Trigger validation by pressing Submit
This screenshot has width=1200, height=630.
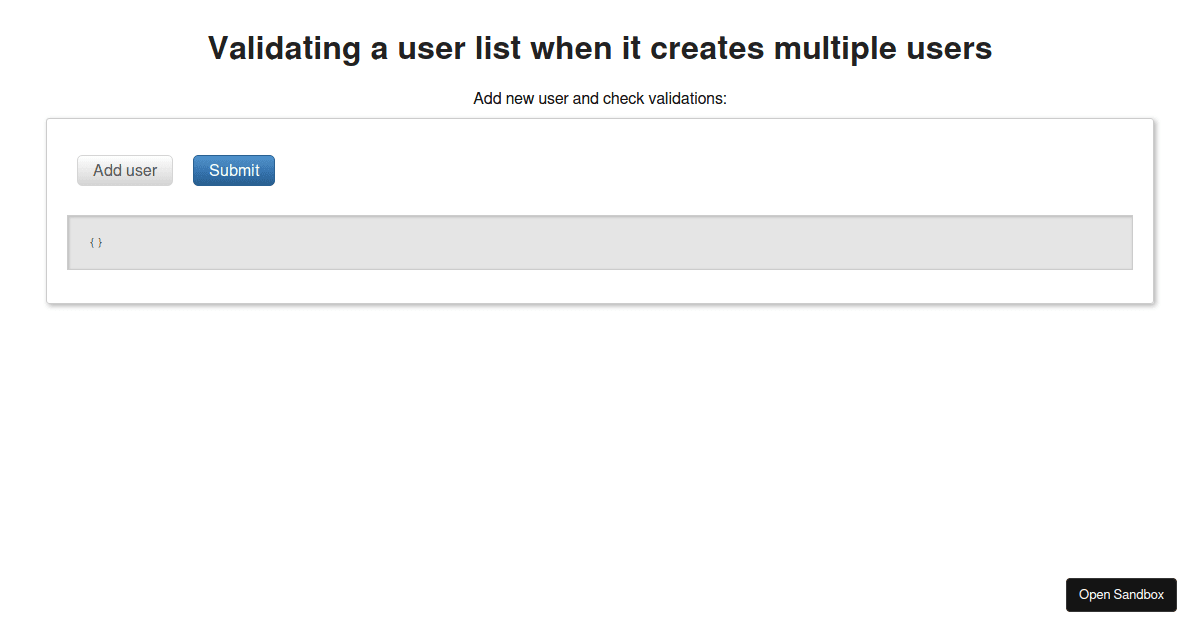coord(233,170)
